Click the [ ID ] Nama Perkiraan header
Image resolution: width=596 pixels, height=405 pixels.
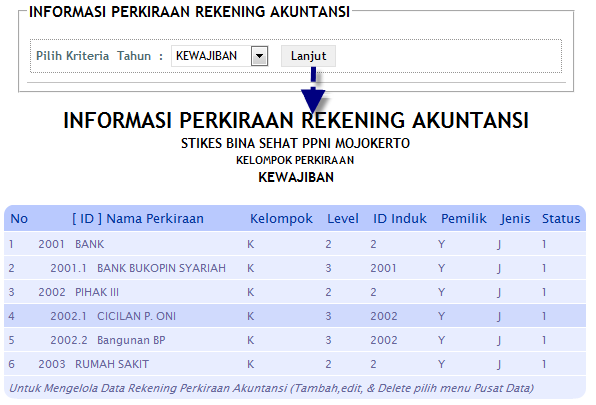pyautogui.click(x=138, y=218)
